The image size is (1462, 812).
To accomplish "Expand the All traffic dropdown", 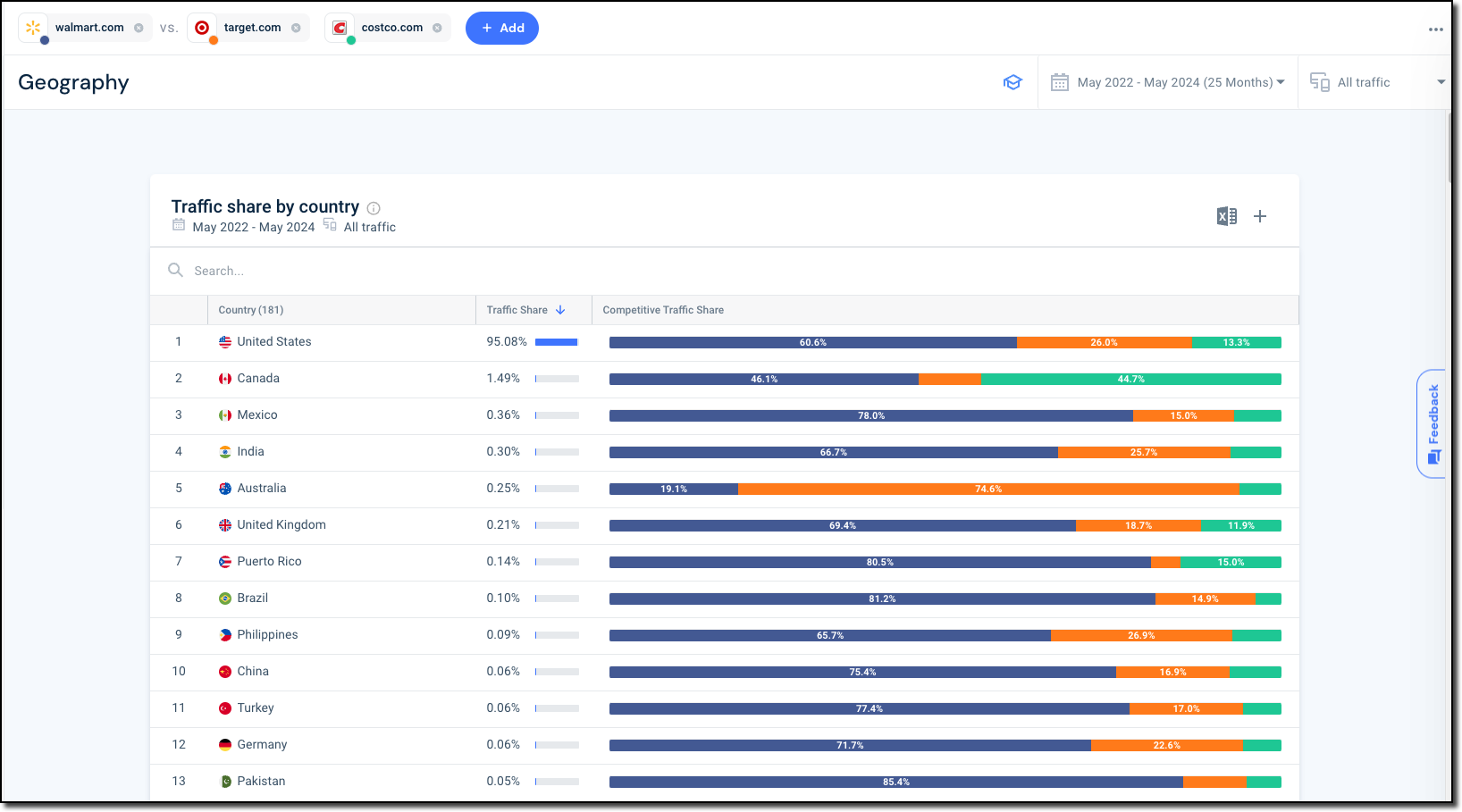I will [x=1441, y=81].
